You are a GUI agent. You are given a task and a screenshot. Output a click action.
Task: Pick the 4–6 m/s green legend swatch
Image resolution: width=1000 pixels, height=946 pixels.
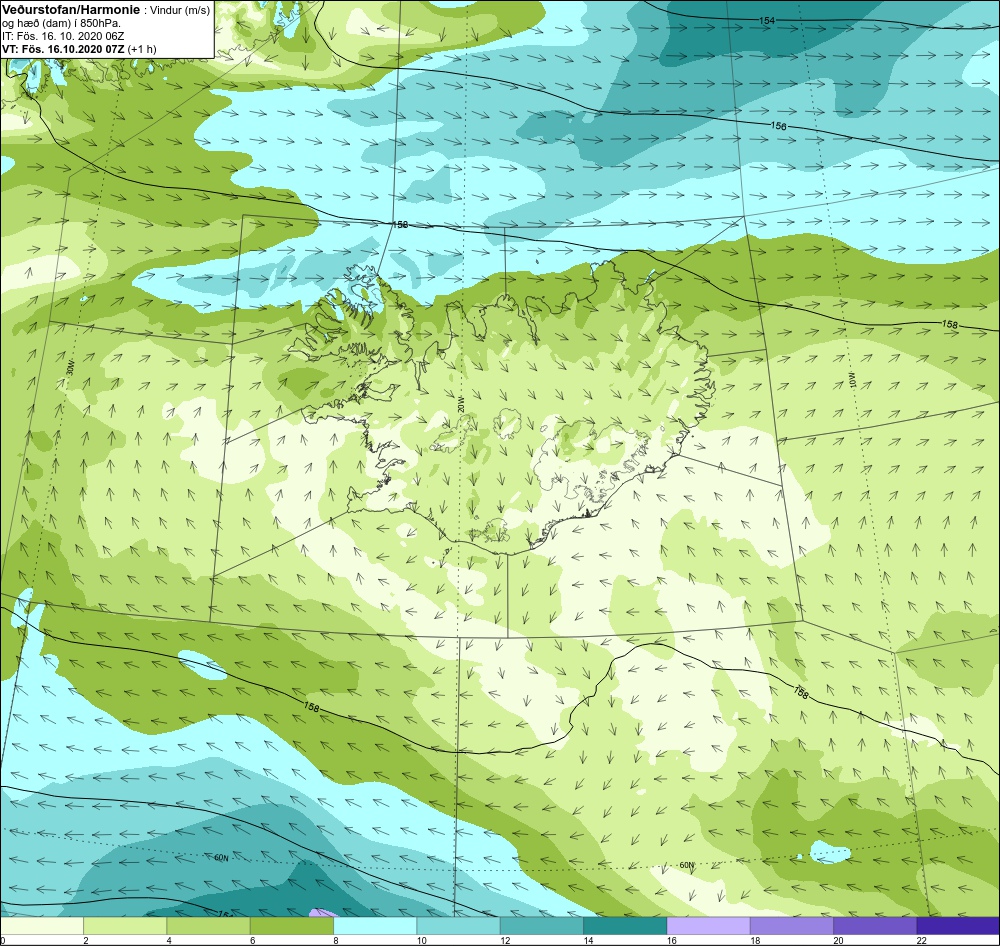[209, 925]
